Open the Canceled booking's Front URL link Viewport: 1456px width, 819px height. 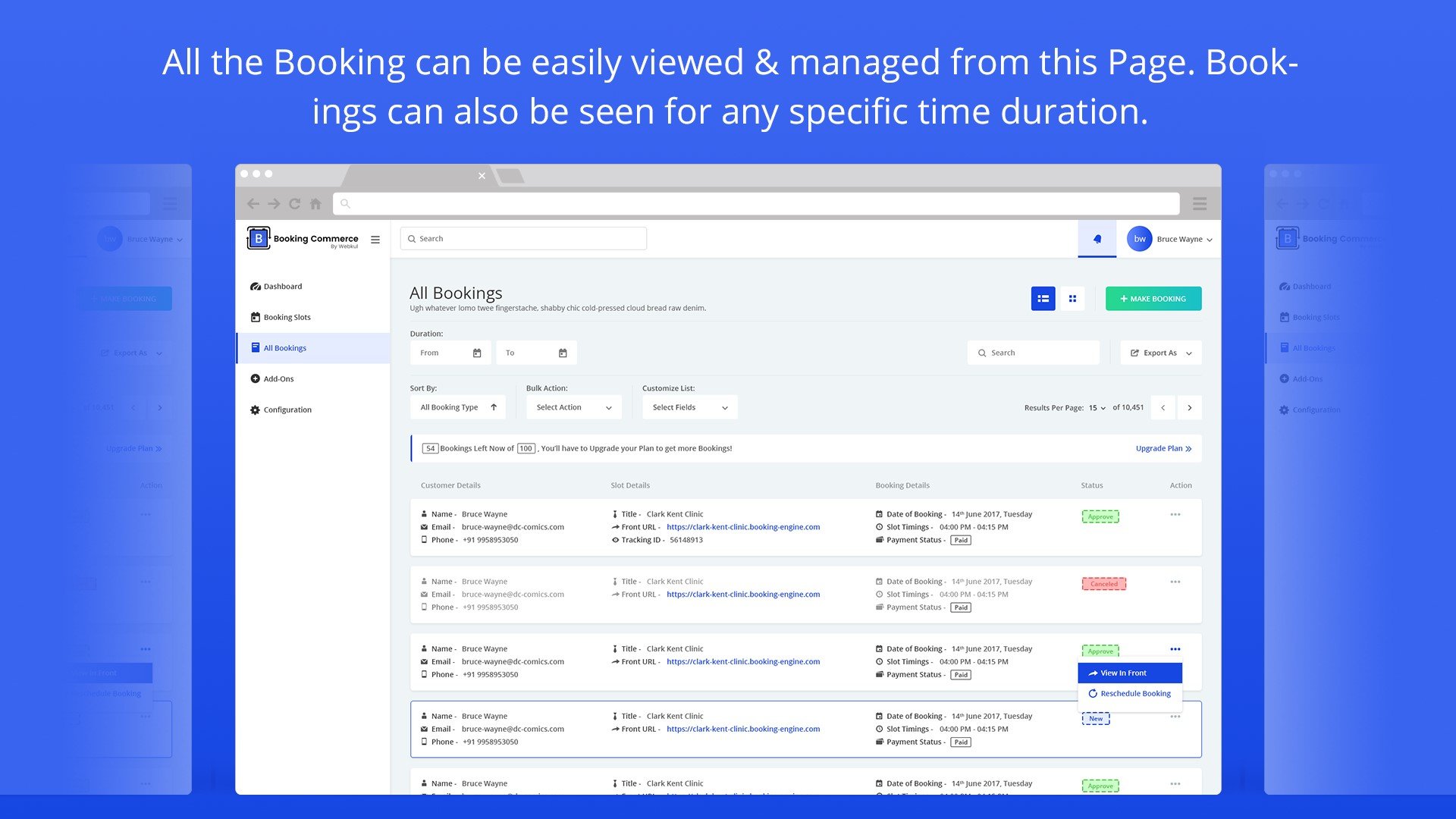tap(743, 595)
